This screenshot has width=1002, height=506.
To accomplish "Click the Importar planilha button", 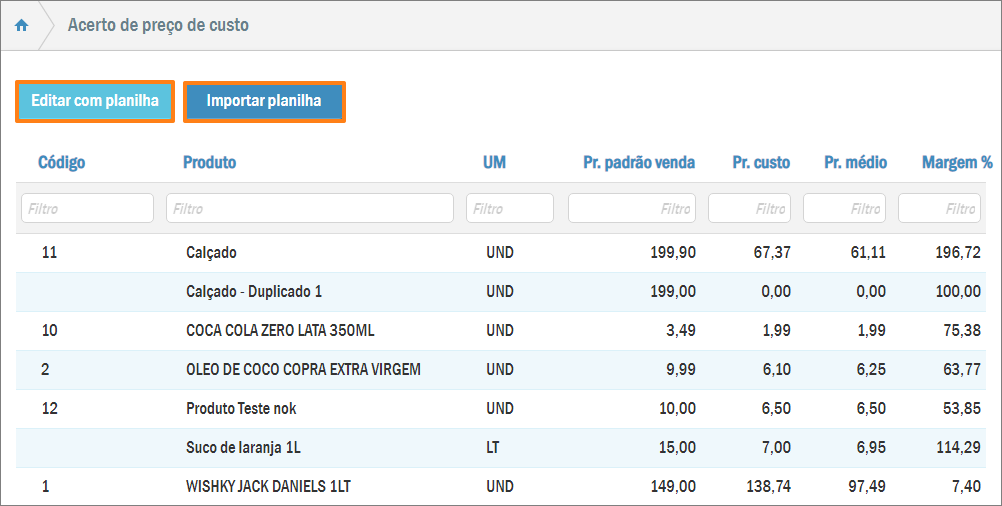I will coord(264,101).
